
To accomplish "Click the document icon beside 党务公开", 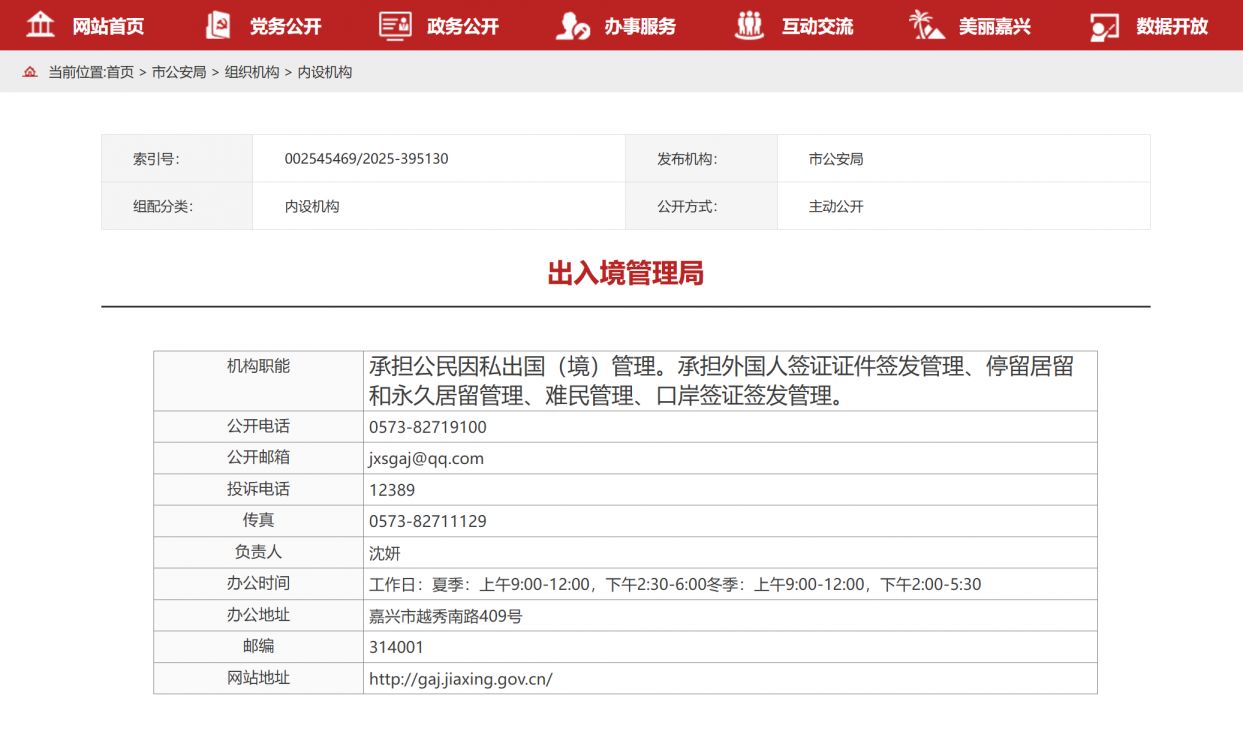I will (x=217, y=25).
